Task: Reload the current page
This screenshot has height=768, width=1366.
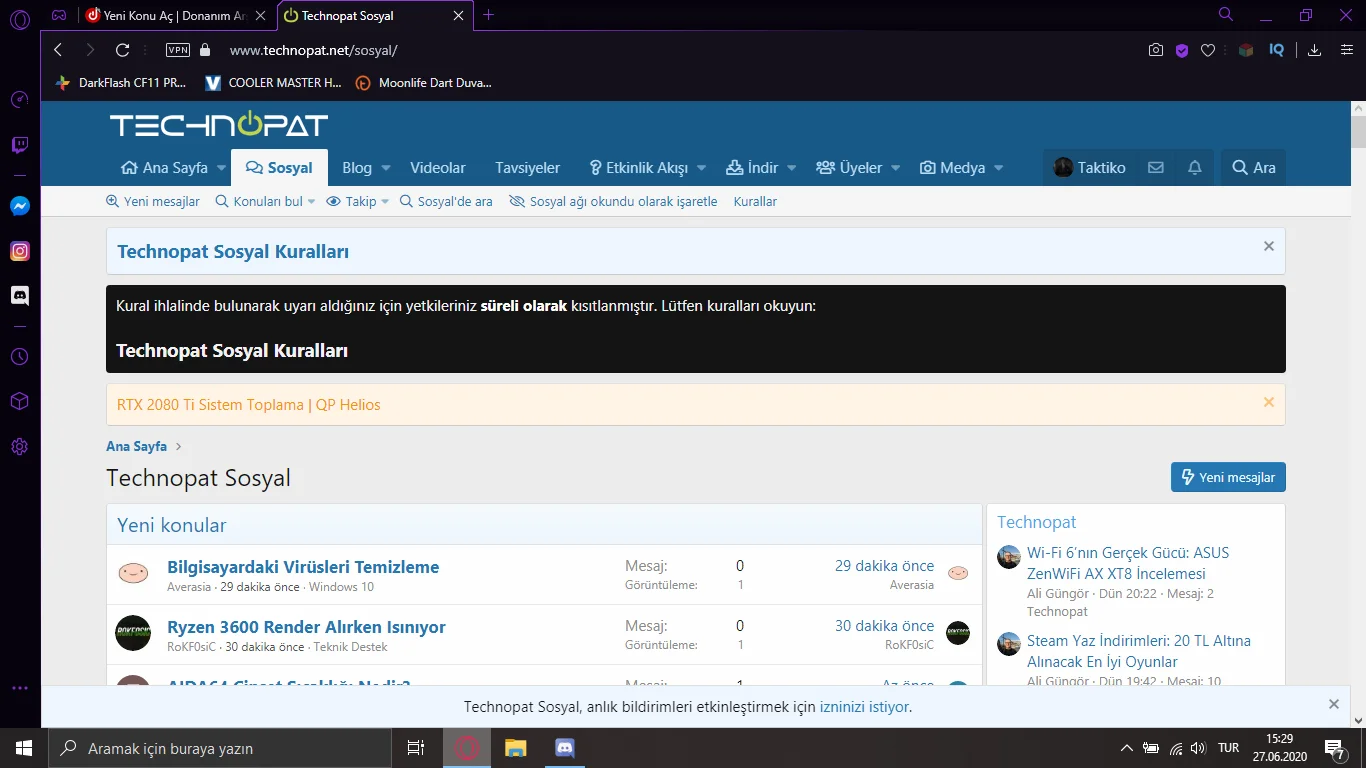Action: click(123, 50)
